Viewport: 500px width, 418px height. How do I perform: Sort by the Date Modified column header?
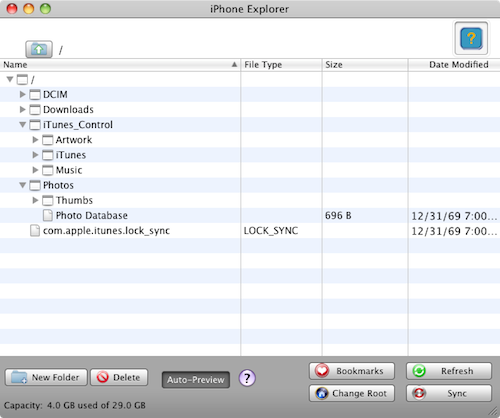click(454, 65)
